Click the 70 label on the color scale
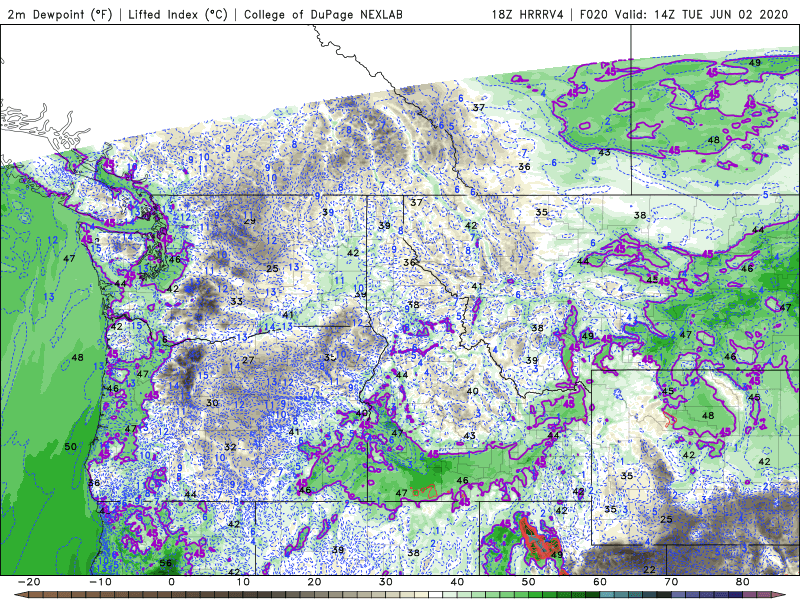This screenshot has height=600, width=800. 671,582
